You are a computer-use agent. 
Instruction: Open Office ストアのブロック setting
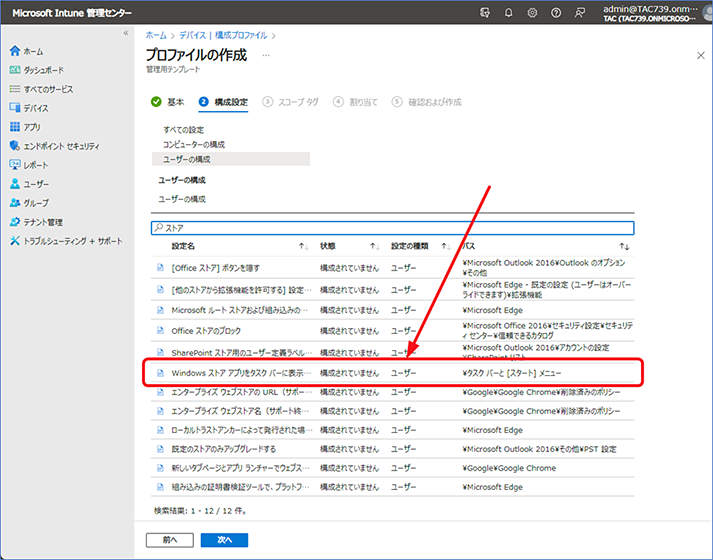pos(206,331)
